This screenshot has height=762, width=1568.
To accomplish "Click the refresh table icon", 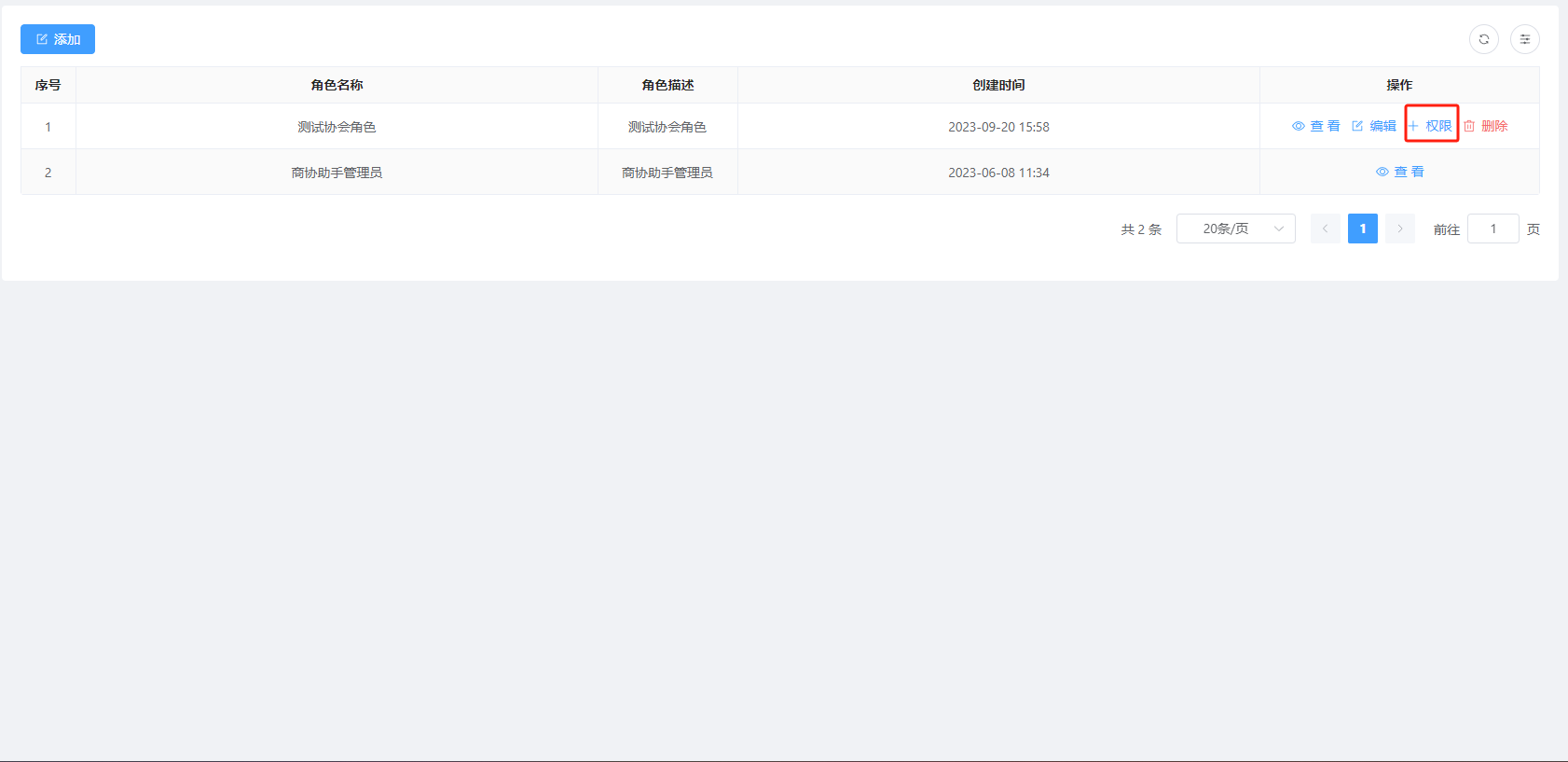I will (1483, 39).
